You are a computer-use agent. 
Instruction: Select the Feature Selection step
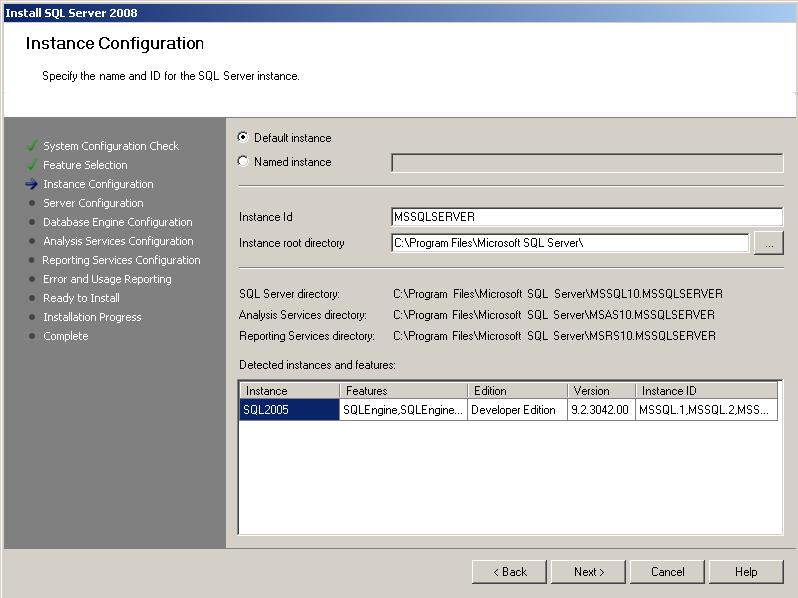click(85, 165)
